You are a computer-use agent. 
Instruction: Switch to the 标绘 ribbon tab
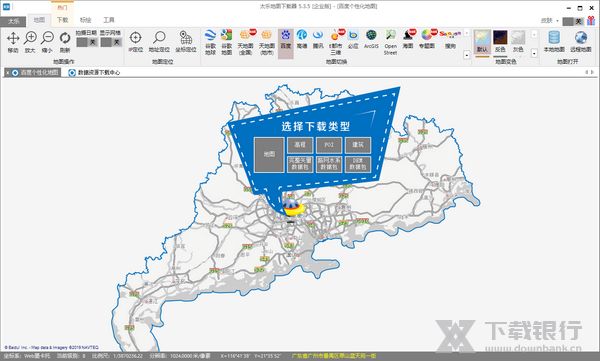(85, 20)
